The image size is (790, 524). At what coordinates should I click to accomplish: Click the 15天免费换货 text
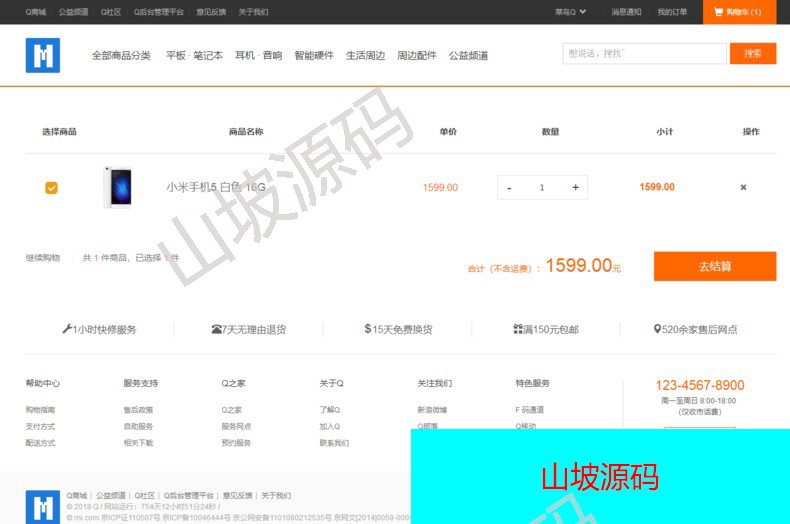[x=402, y=330]
